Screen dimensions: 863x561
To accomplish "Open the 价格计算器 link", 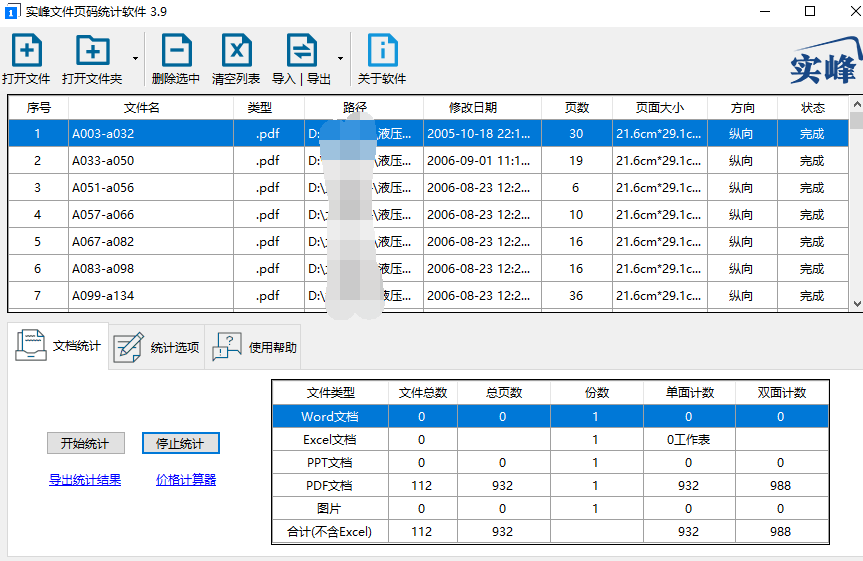I will [186, 480].
